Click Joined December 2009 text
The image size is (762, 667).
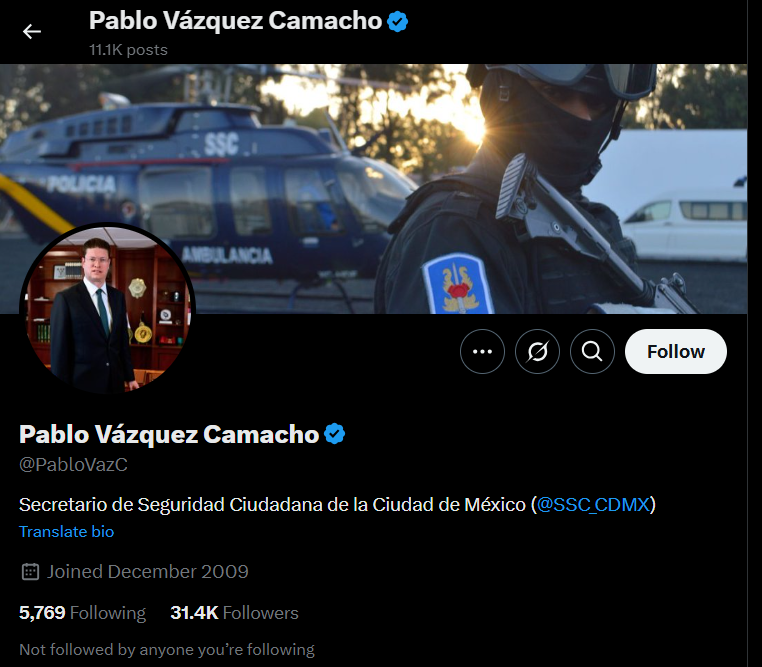pyautogui.click(x=148, y=572)
